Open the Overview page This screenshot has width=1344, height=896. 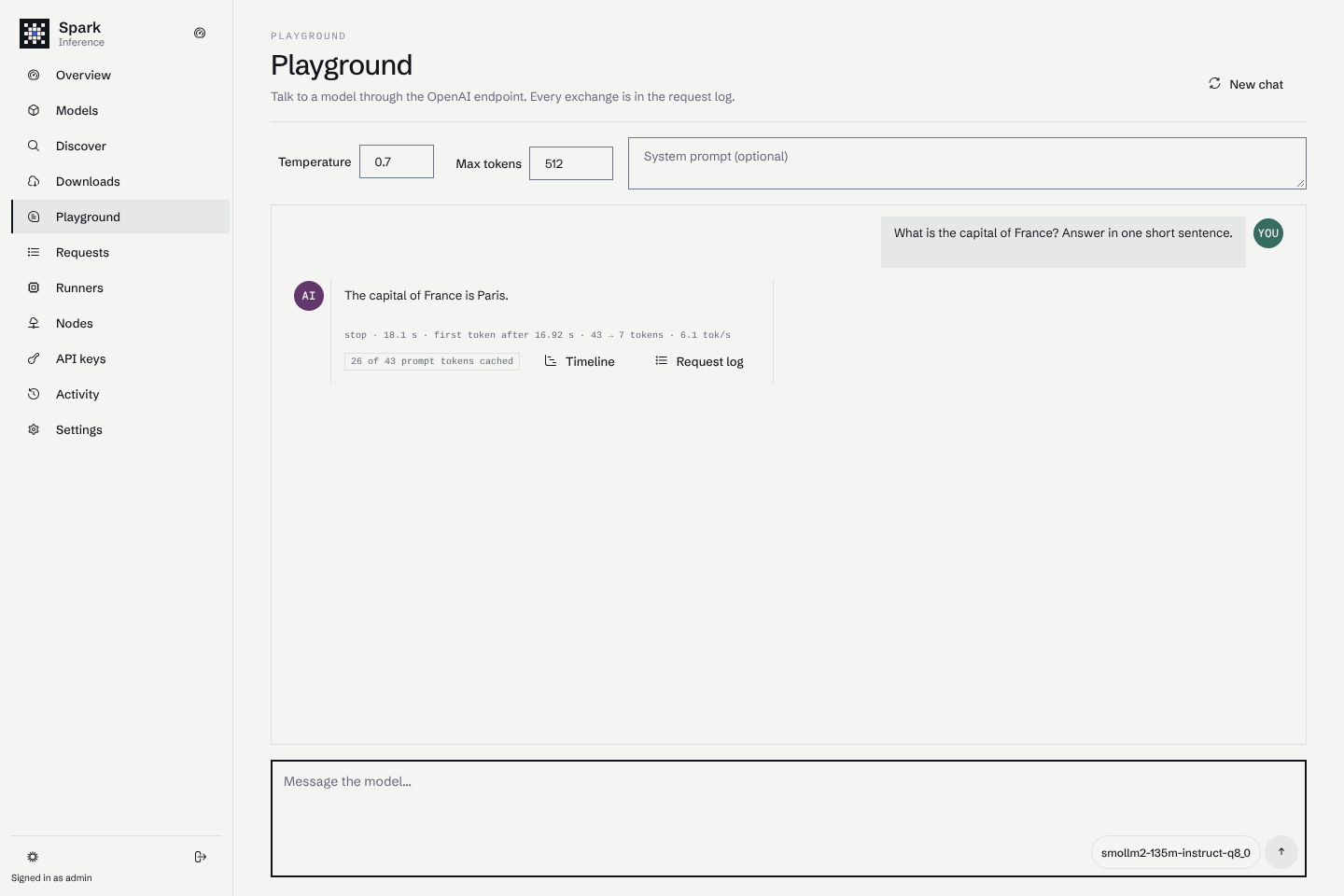[x=120, y=75]
